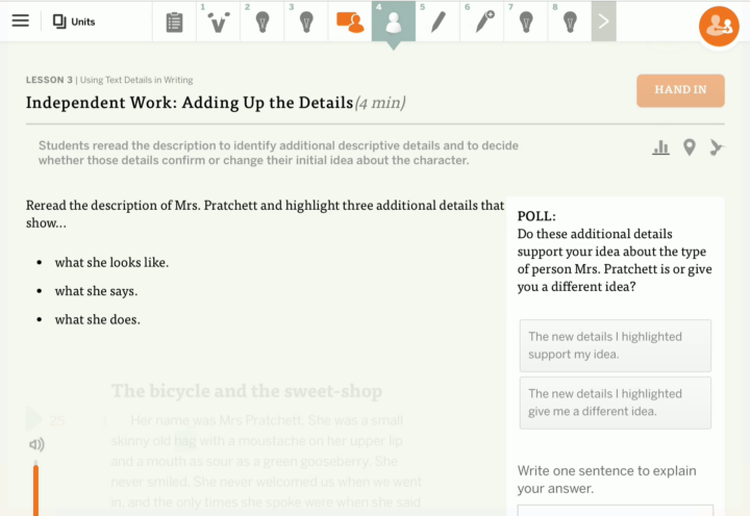Go to activity 7 lightbulb
This screenshot has height=516, width=750.
coord(526,22)
